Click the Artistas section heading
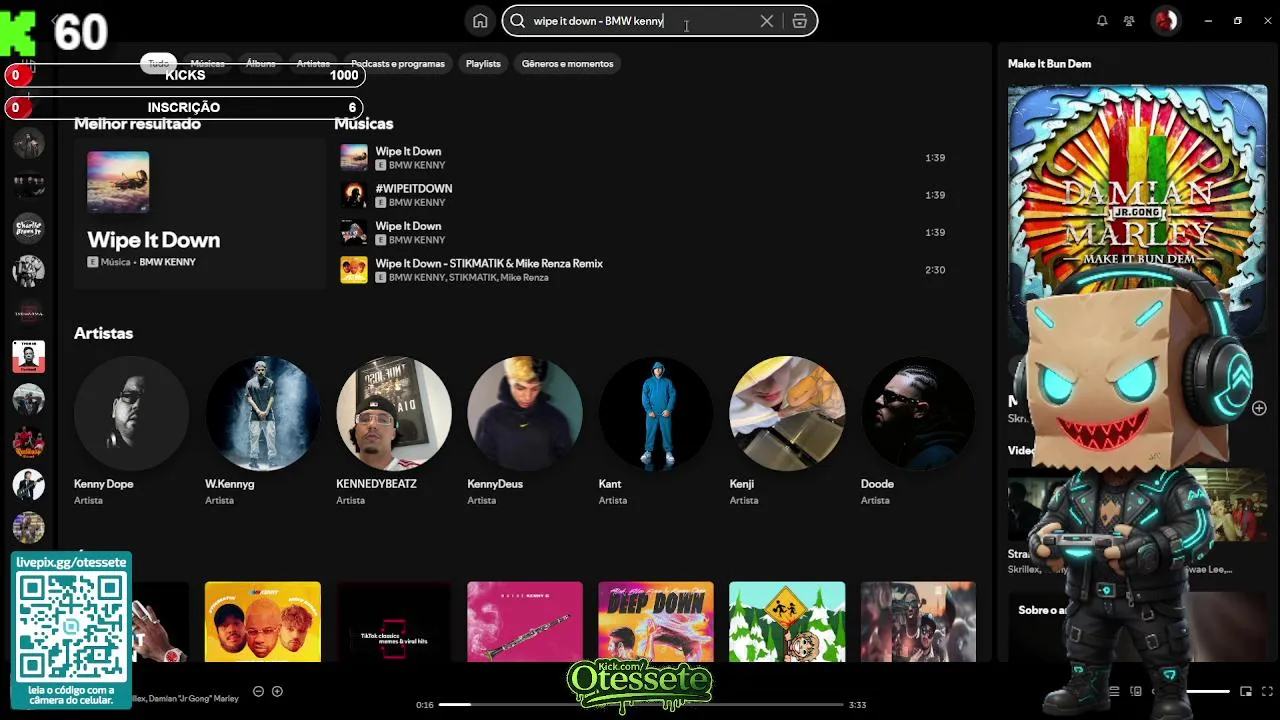1280x720 pixels. tap(103, 333)
